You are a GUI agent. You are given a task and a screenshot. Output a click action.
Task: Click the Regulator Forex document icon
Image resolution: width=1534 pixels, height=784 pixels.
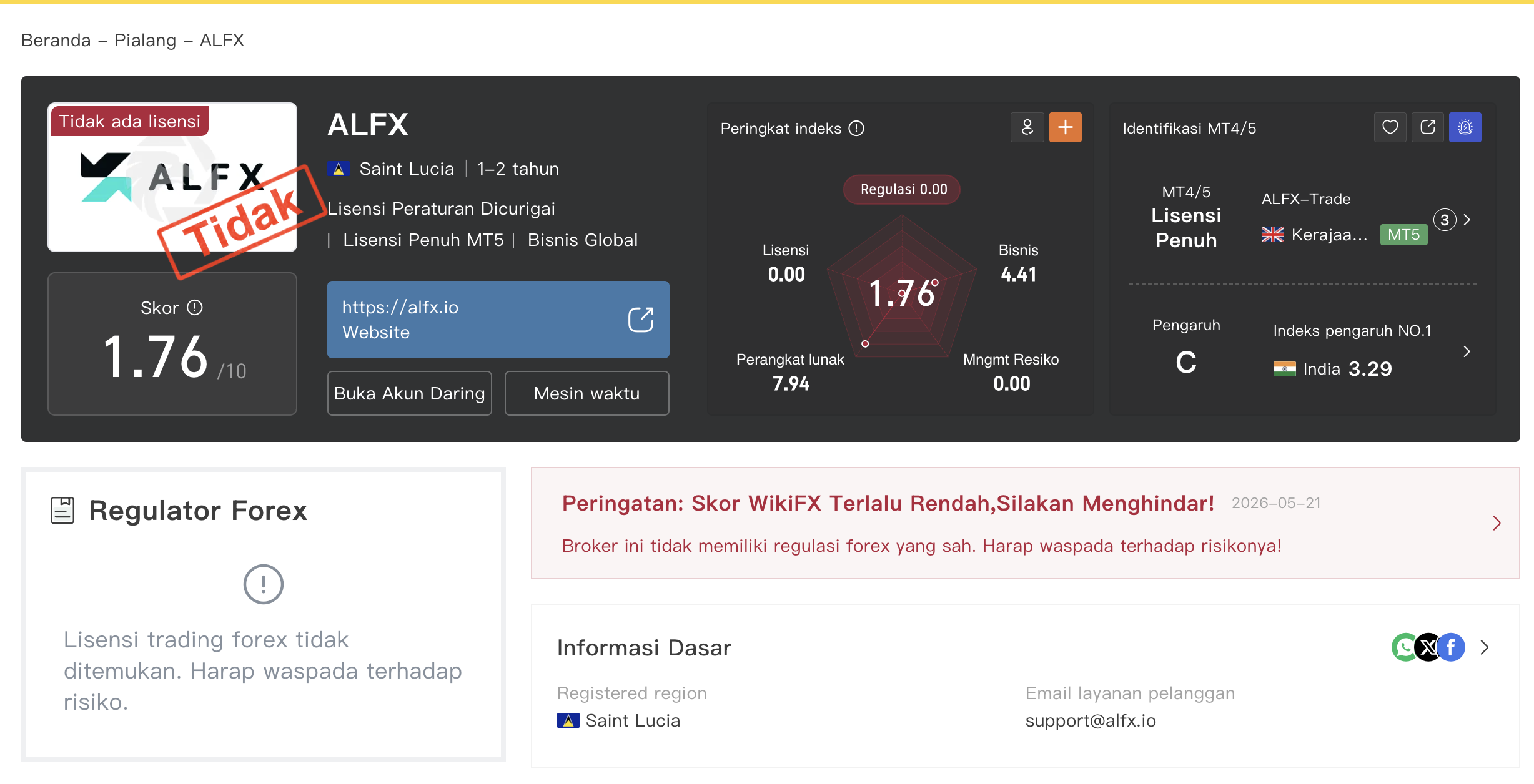click(x=62, y=510)
